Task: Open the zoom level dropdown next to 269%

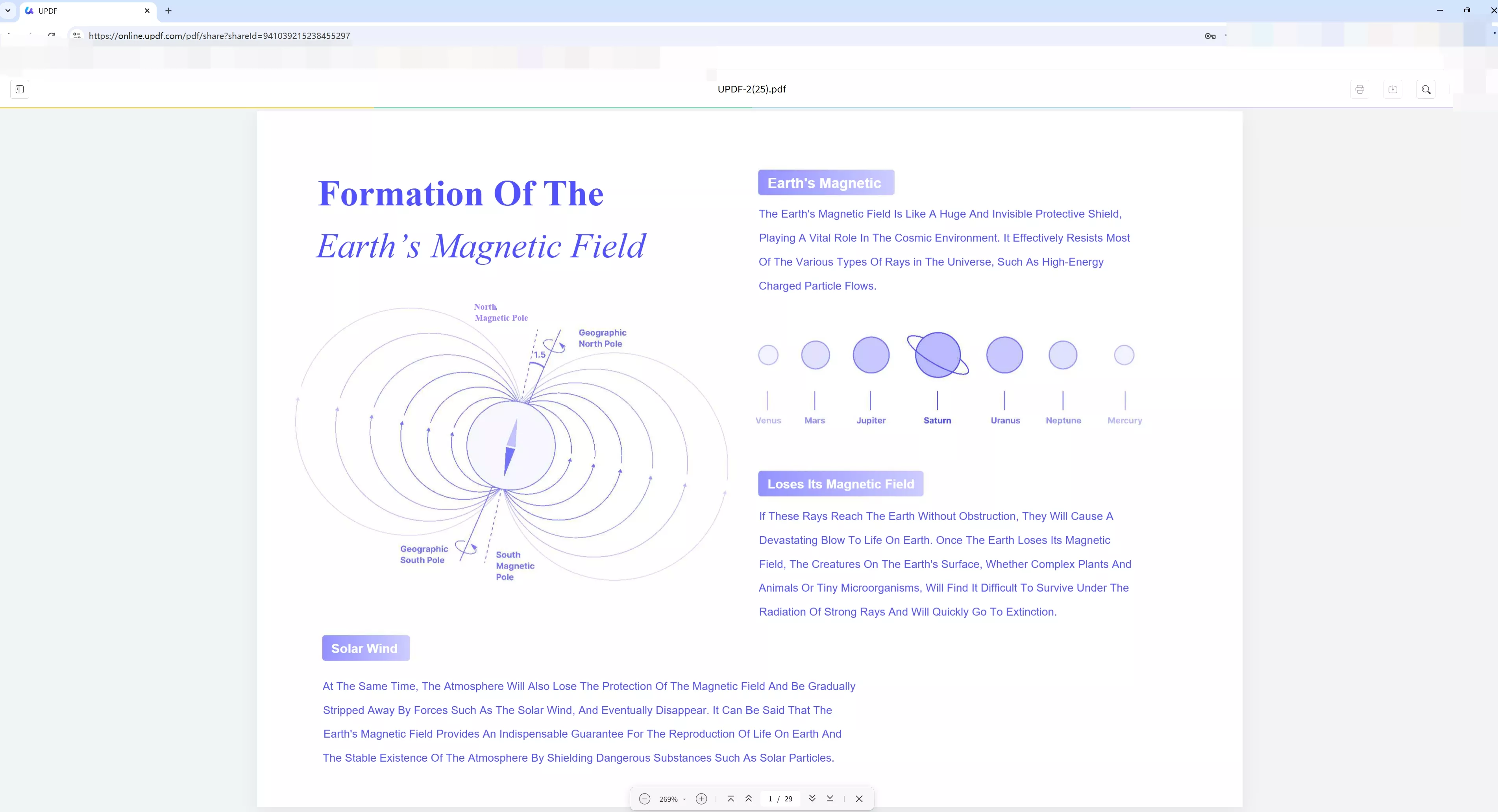Action: [685, 799]
